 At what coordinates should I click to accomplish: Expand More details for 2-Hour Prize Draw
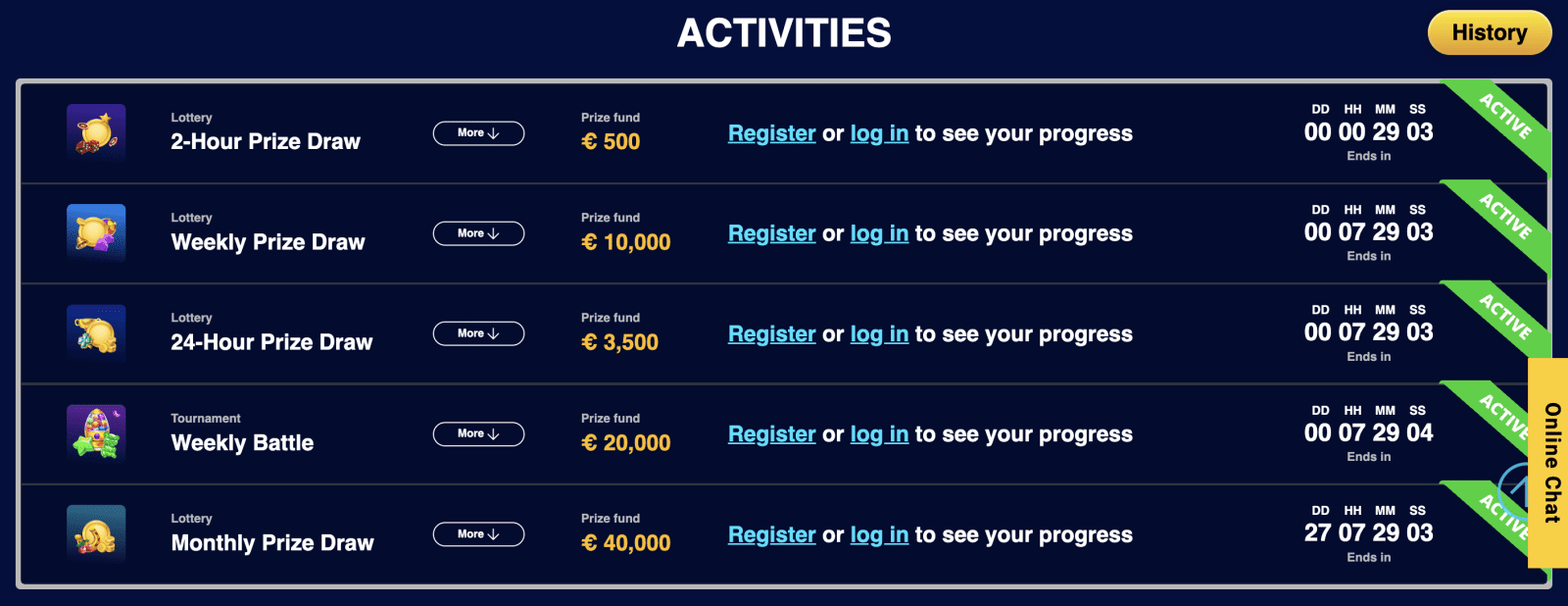tap(478, 133)
